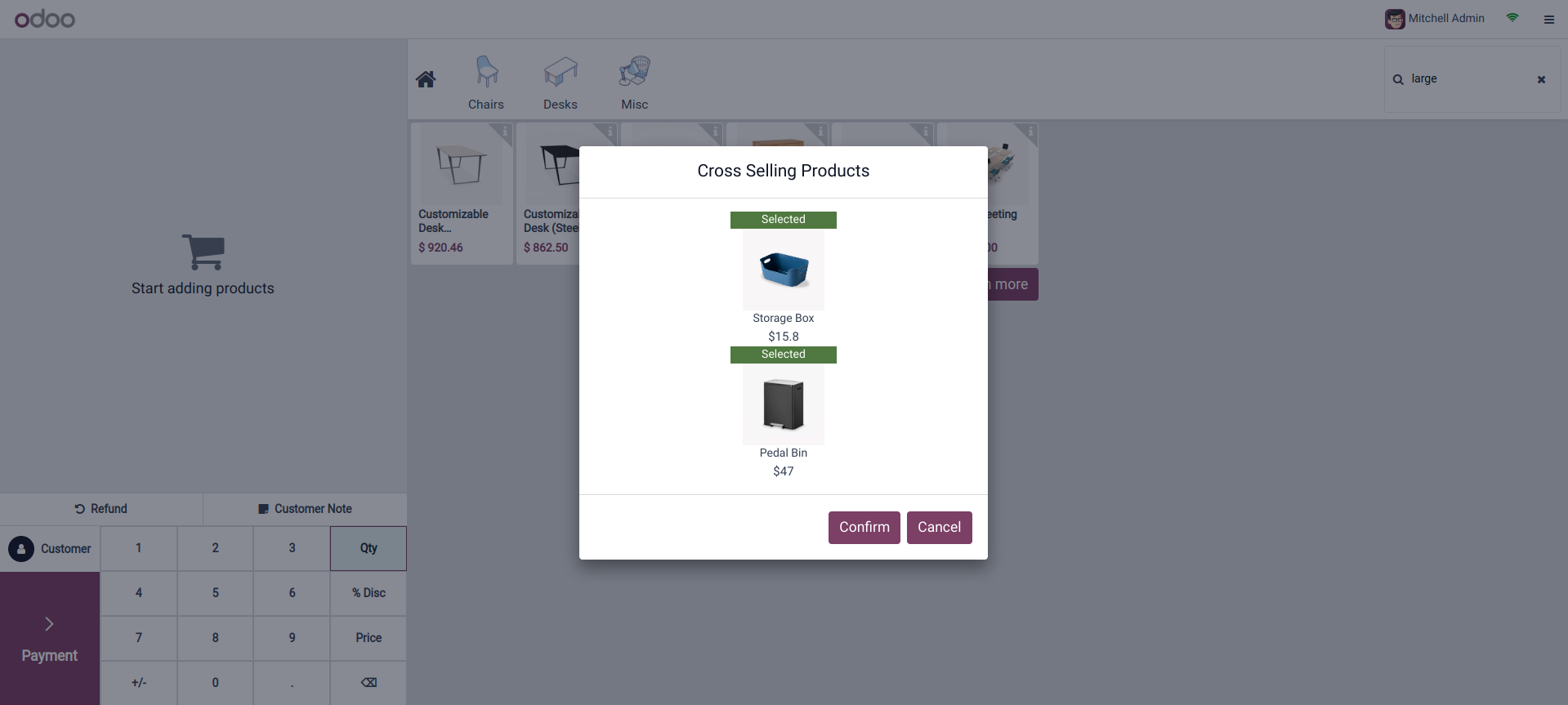Cancel the Cross Selling Products dialog
This screenshot has width=1568, height=705.
(x=939, y=528)
